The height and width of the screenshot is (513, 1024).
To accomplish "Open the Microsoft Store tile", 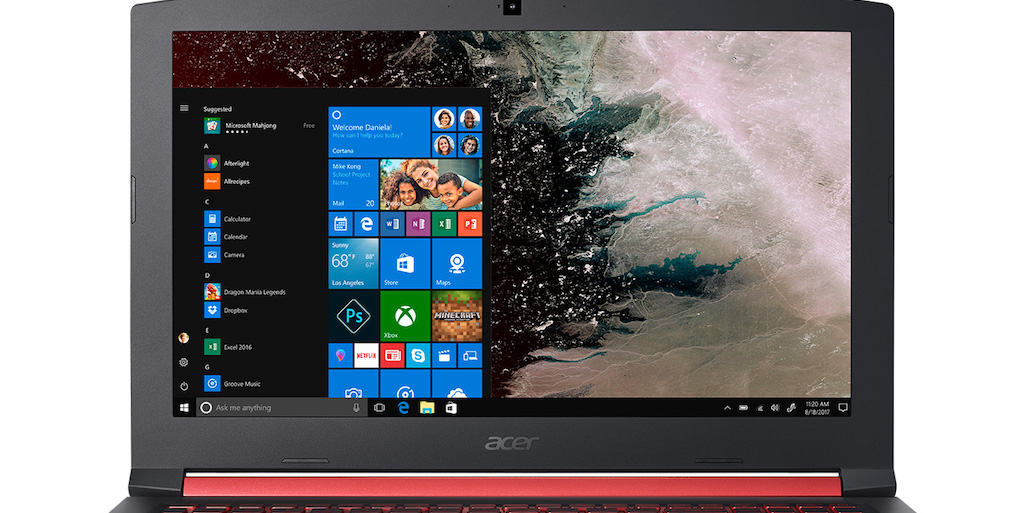I will (405, 264).
